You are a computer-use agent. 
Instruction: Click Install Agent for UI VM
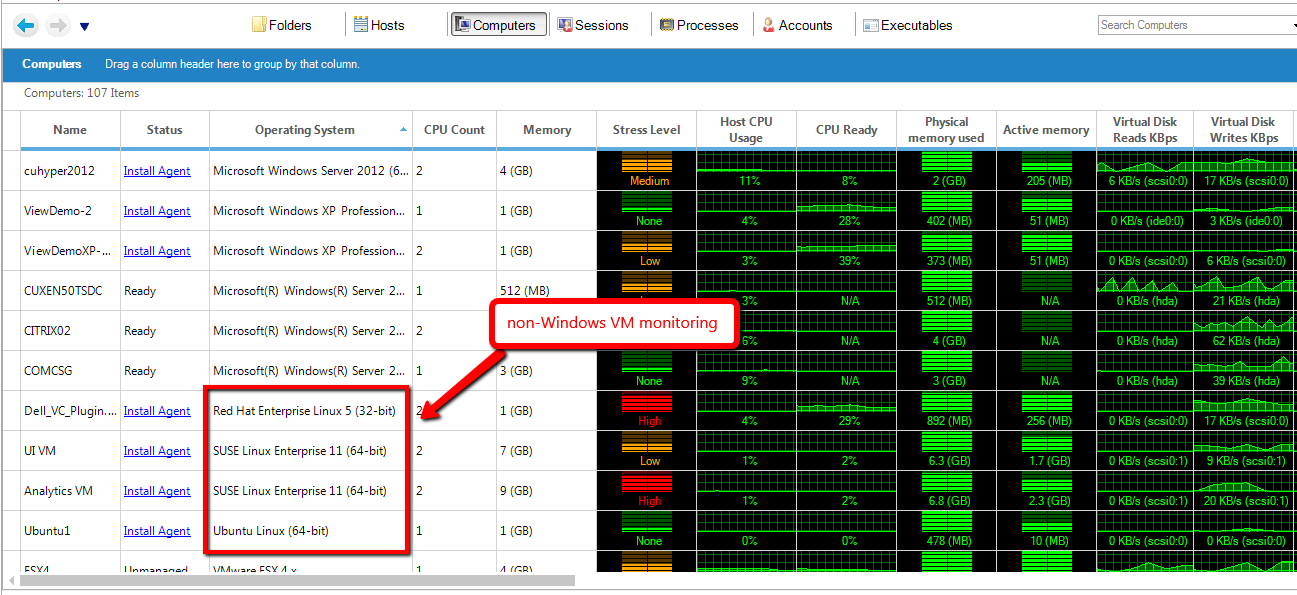click(x=157, y=451)
